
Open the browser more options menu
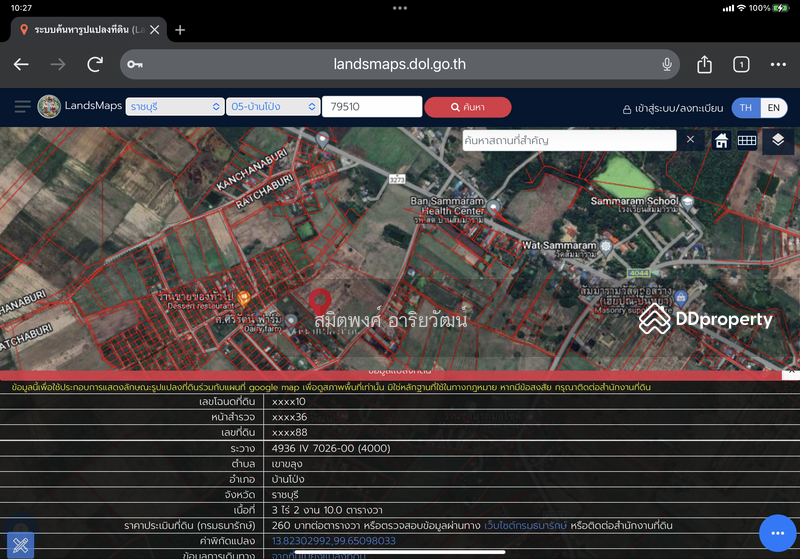(x=778, y=64)
